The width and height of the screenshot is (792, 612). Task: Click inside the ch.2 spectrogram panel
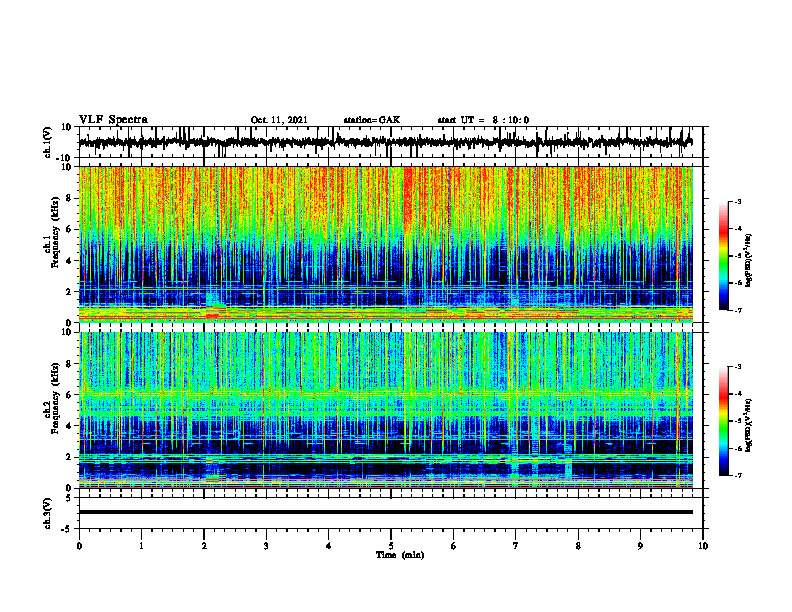pyautogui.click(x=386, y=410)
